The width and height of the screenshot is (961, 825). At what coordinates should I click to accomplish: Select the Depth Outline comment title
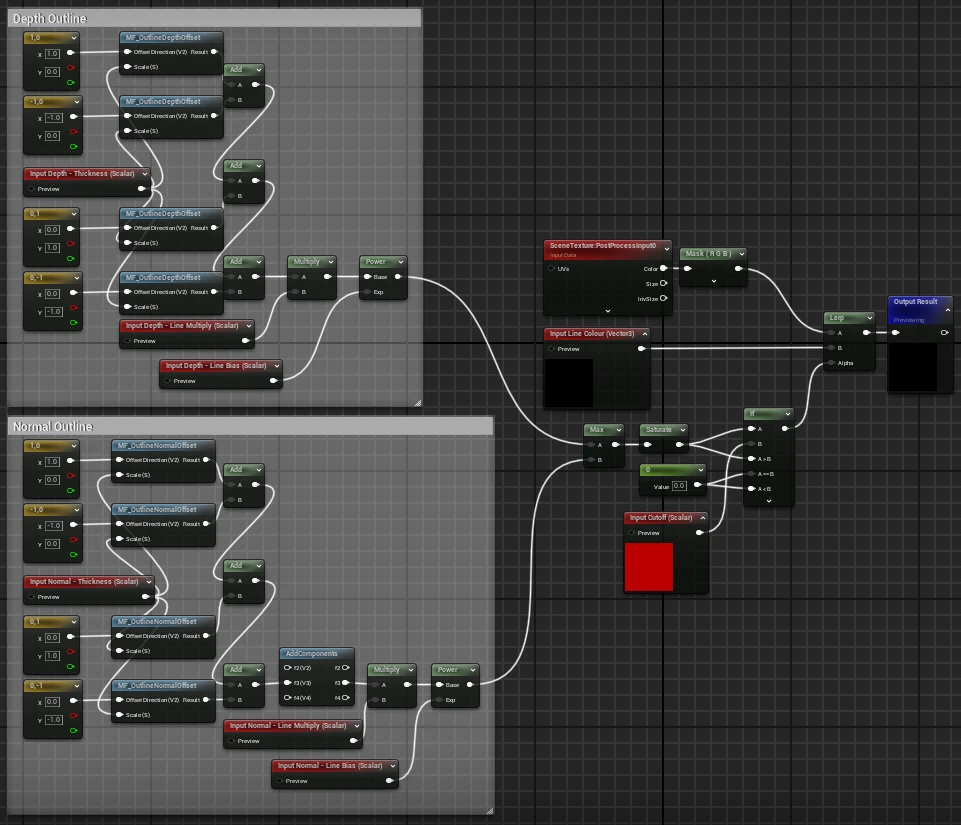click(50, 18)
